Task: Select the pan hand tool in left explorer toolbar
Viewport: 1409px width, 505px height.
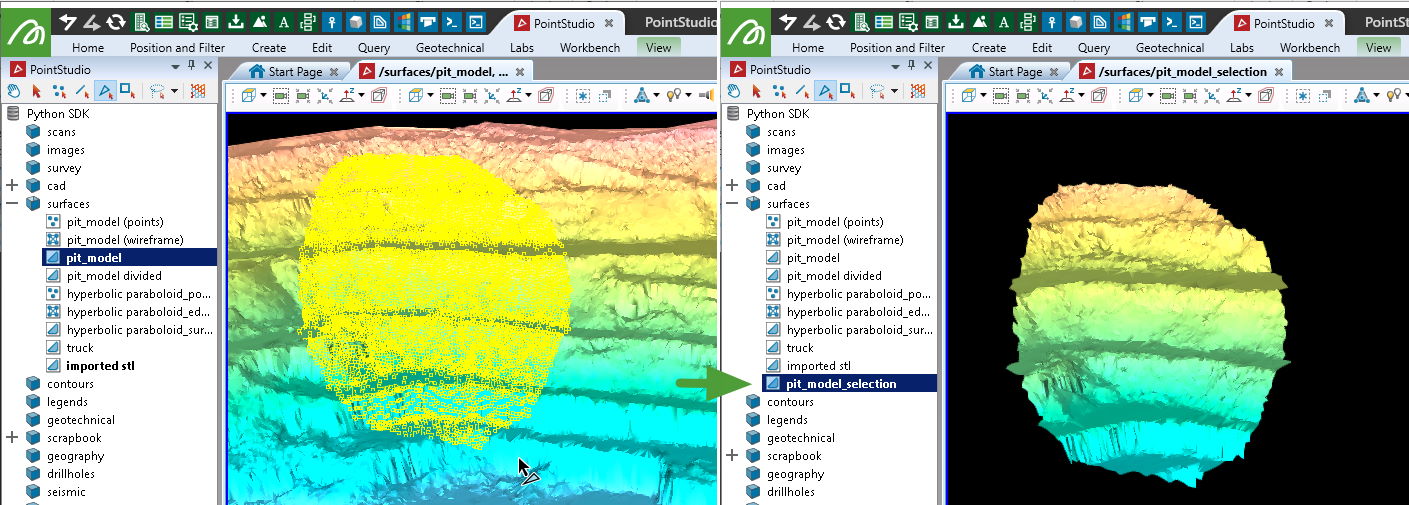Action: (x=14, y=91)
